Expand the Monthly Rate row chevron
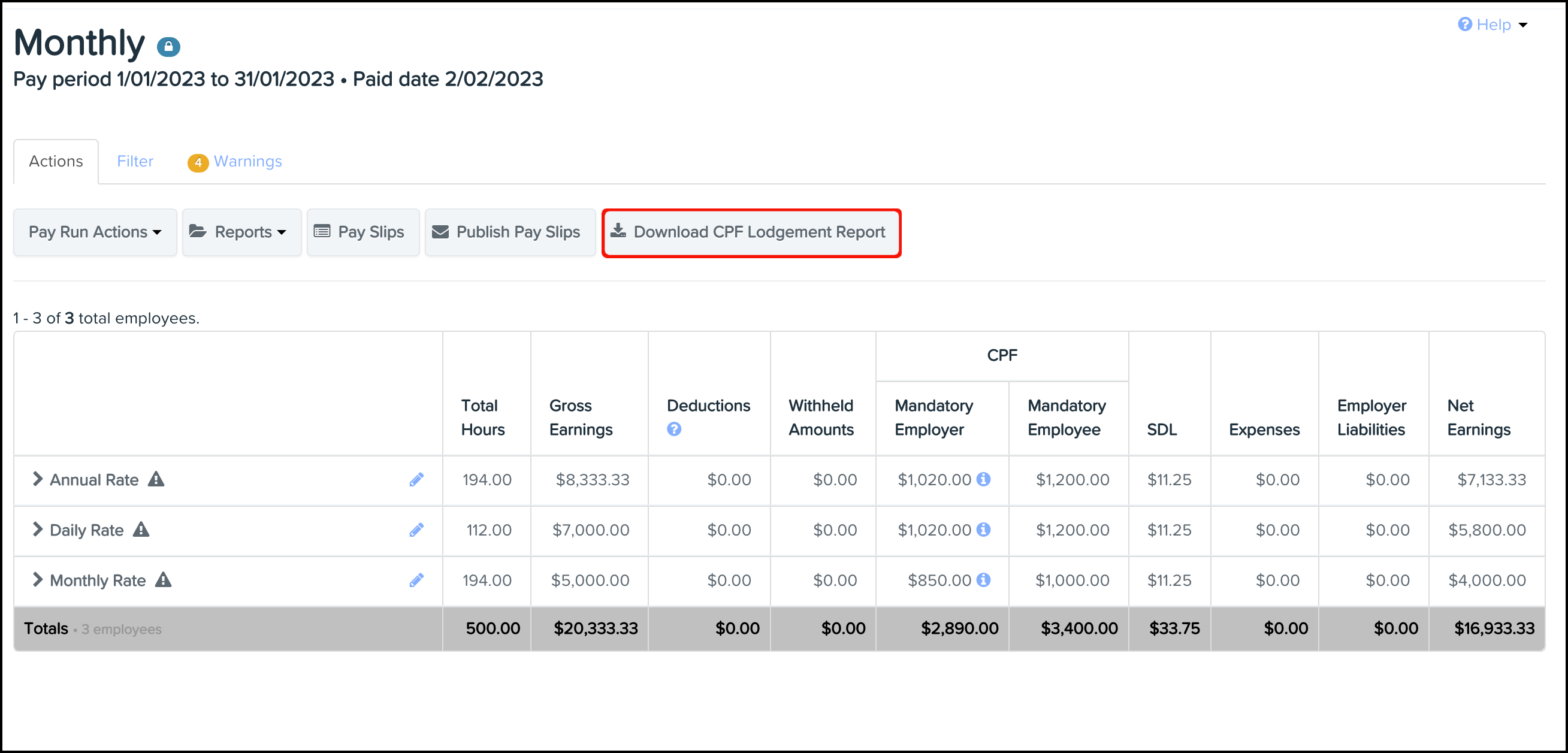The width and height of the screenshot is (1568, 753). tap(37, 579)
